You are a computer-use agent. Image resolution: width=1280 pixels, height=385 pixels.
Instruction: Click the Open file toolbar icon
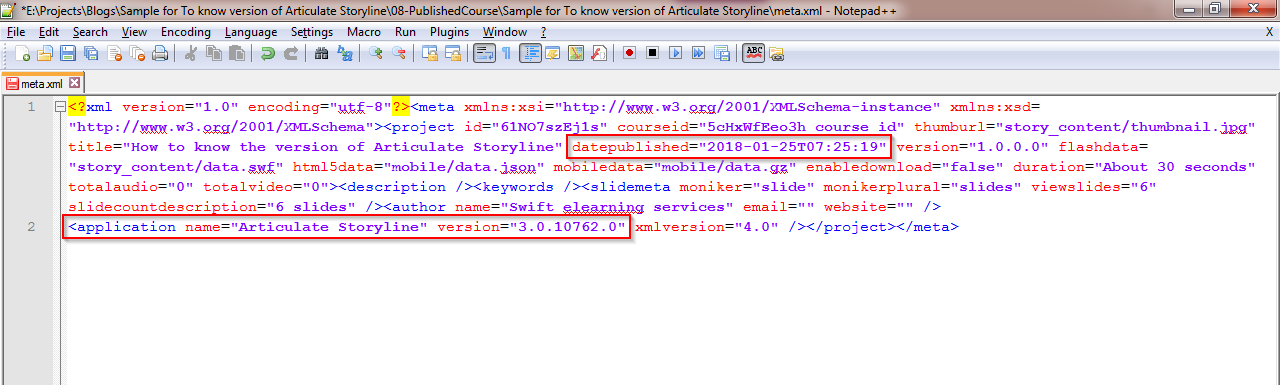tap(44, 52)
